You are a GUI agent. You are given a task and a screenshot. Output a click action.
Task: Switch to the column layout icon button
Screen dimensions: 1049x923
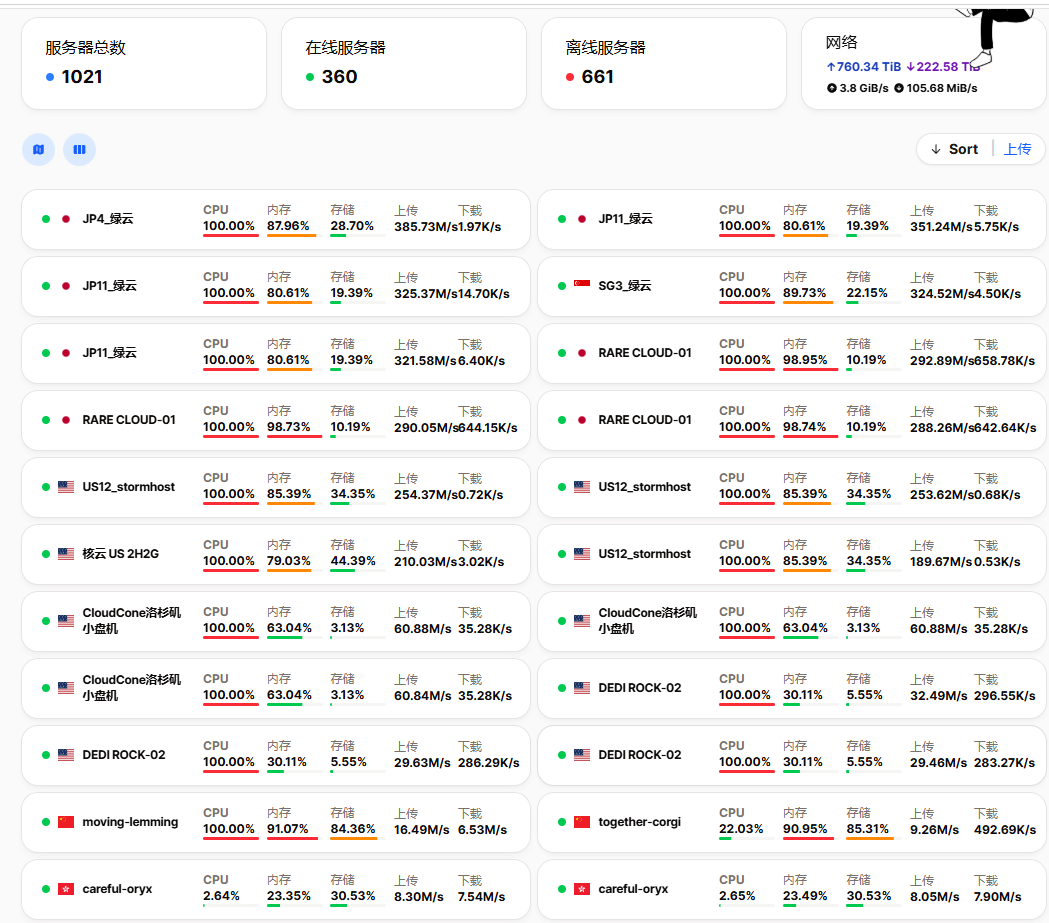80,150
